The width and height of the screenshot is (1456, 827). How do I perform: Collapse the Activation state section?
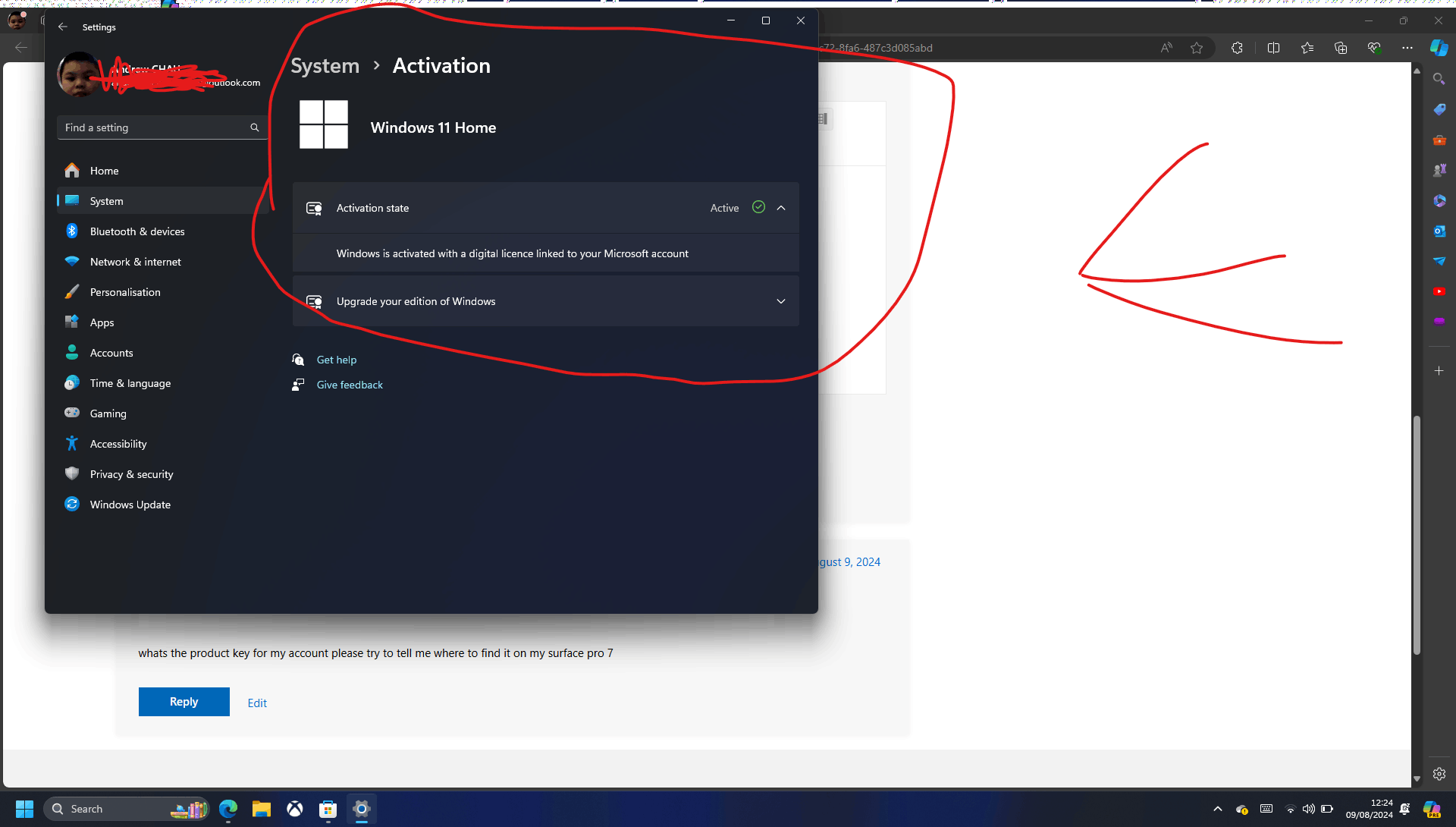781,208
